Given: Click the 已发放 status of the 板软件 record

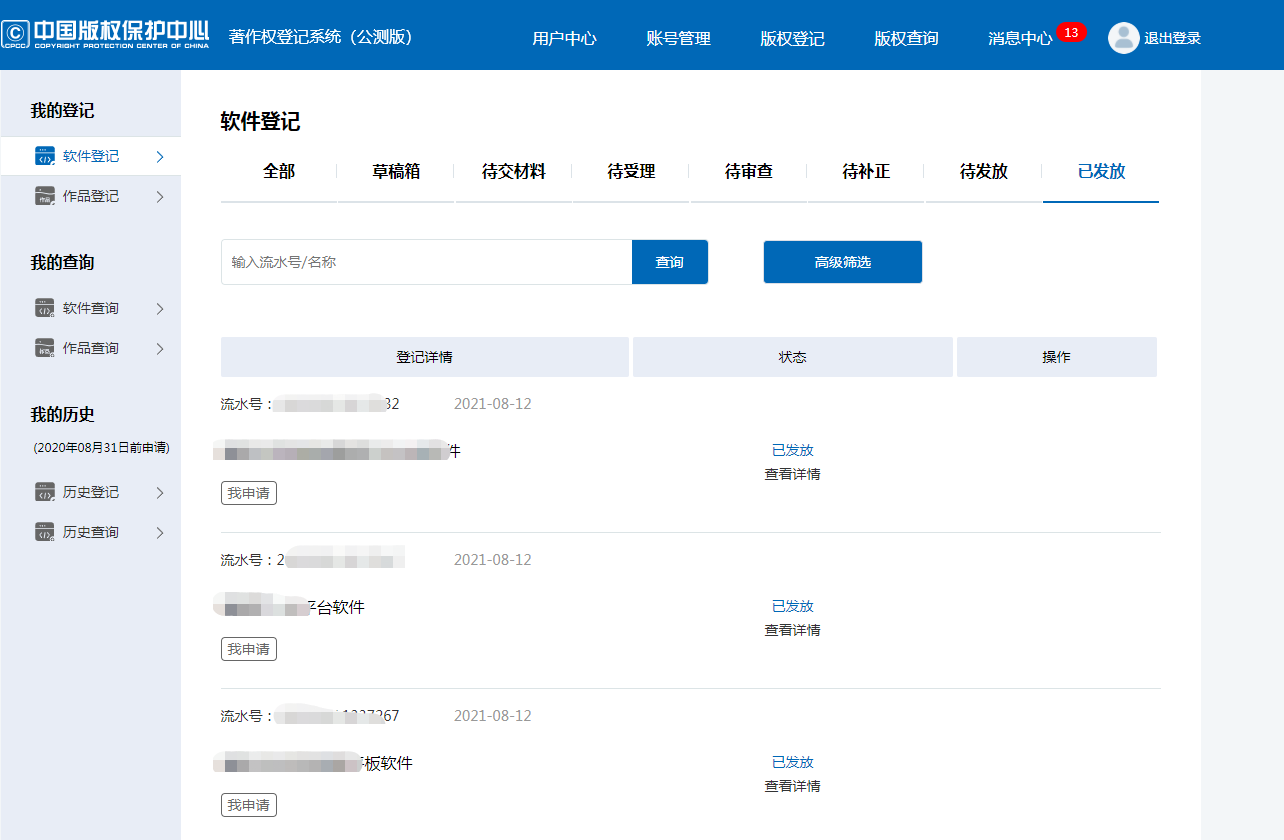Looking at the screenshot, I should [x=793, y=762].
